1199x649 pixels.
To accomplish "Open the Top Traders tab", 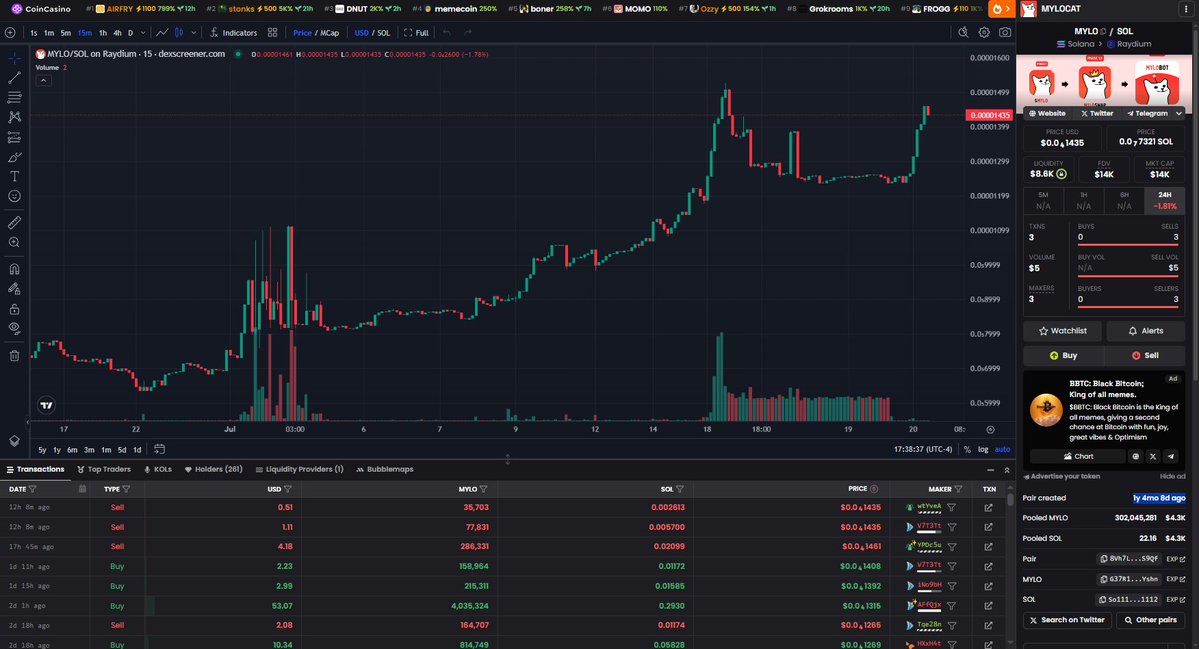I will [104, 469].
